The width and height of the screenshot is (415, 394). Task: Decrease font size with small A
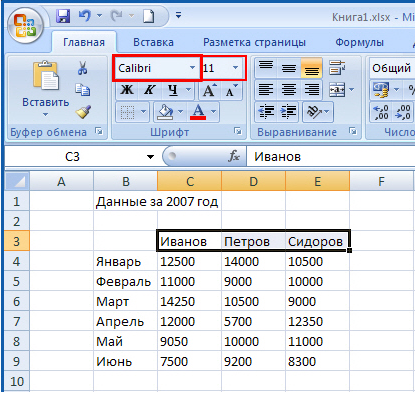[x=231, y=90]
